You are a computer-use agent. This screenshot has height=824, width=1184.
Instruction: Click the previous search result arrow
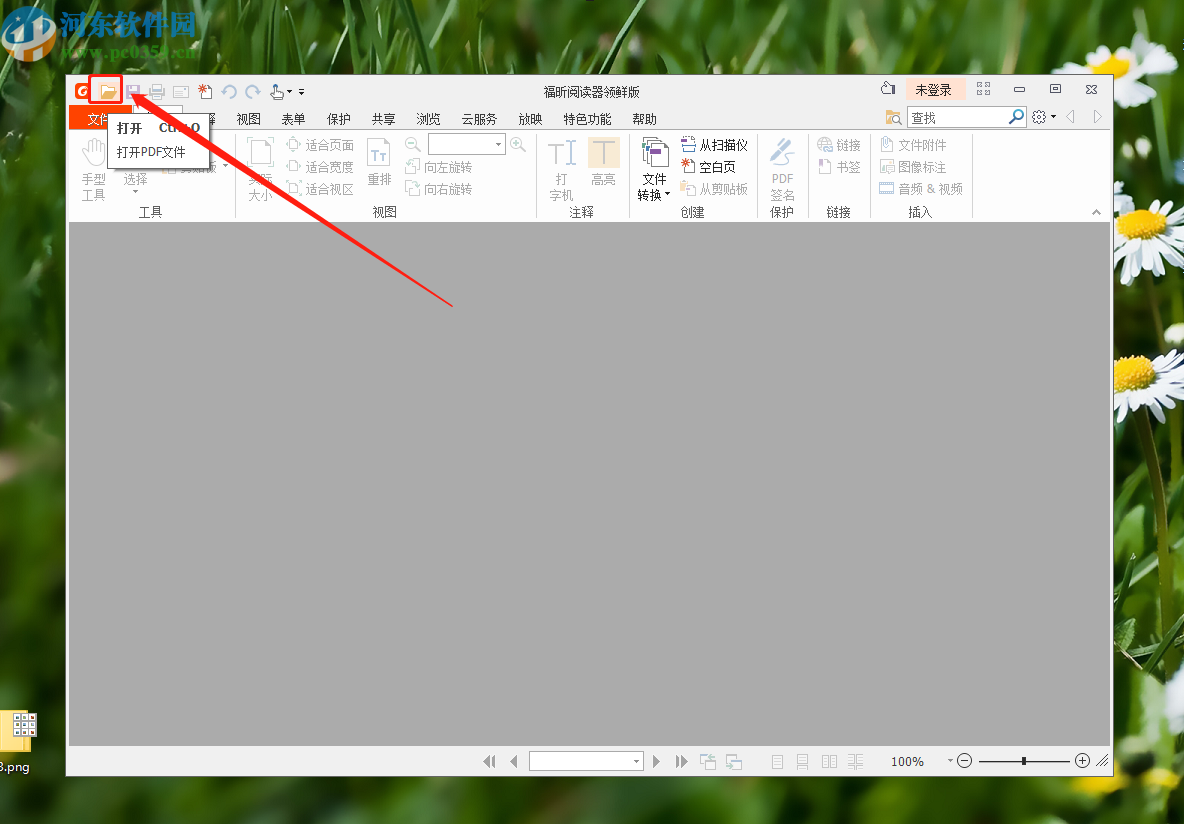1071,117
